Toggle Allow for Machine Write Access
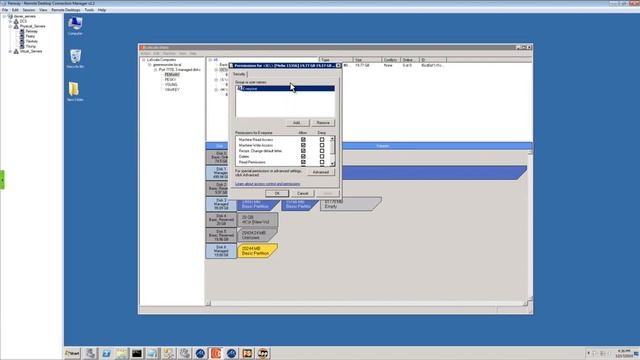 (303, 145)
